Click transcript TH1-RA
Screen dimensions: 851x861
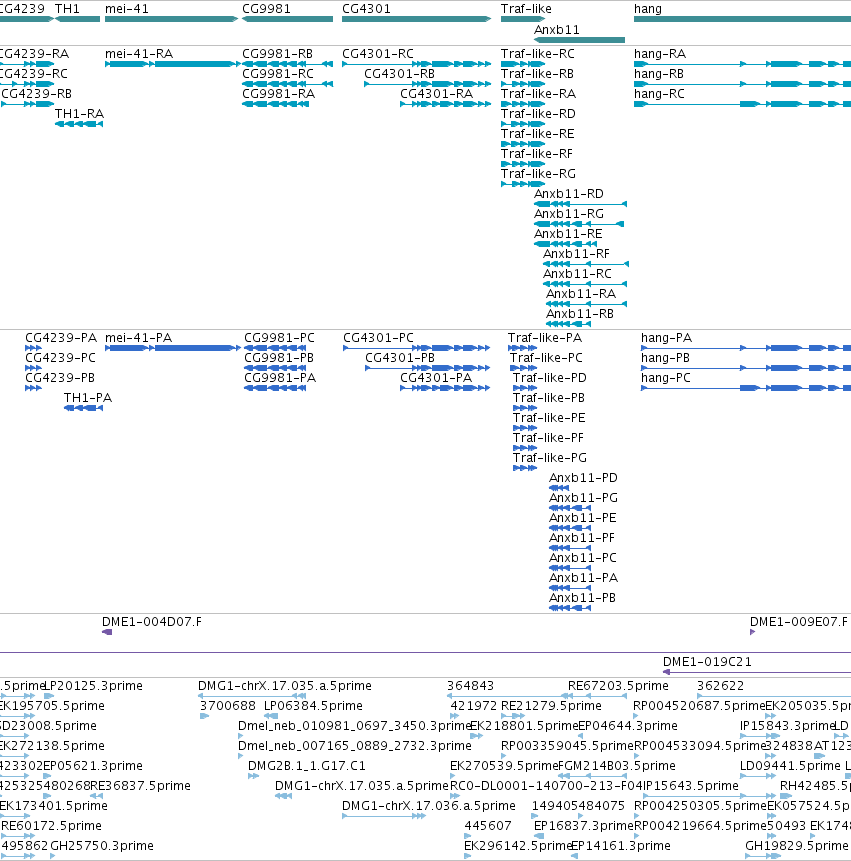pyautogui.click(x=79, y=114)
